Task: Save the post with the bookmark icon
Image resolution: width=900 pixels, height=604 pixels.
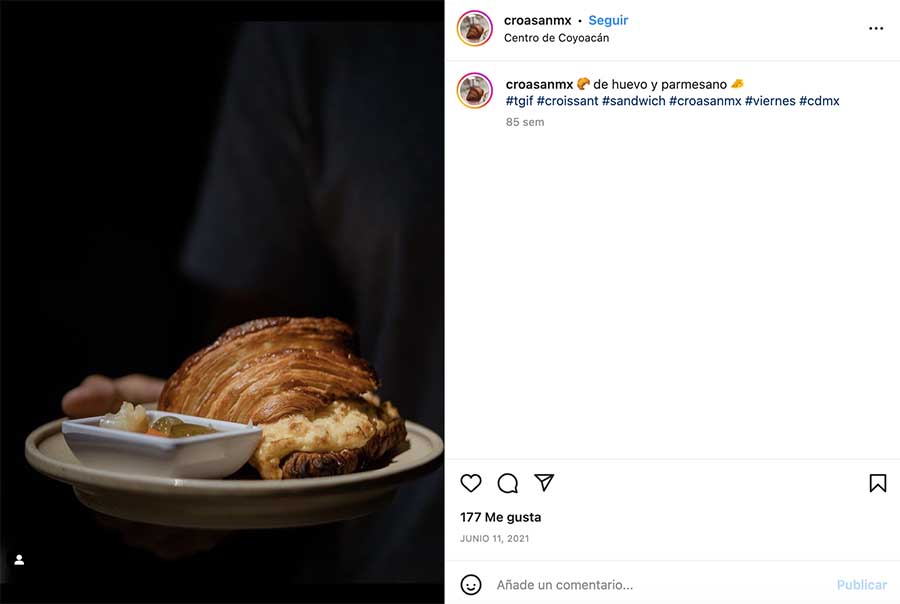Action: coord(878,483)
